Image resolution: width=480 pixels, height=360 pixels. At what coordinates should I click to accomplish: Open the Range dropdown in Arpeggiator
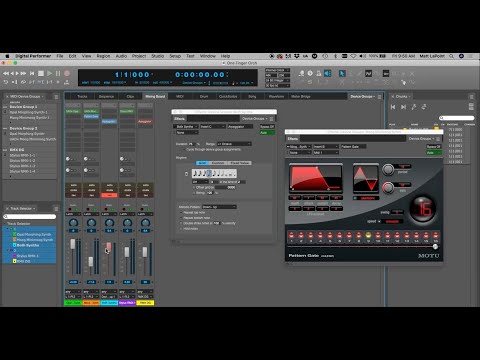click(234, 144)
